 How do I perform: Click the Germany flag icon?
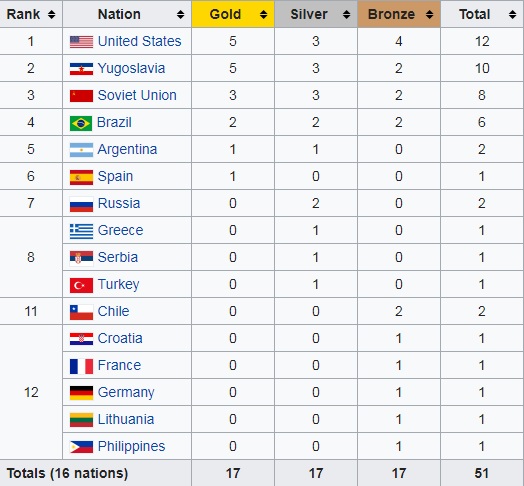click(81, 393)
